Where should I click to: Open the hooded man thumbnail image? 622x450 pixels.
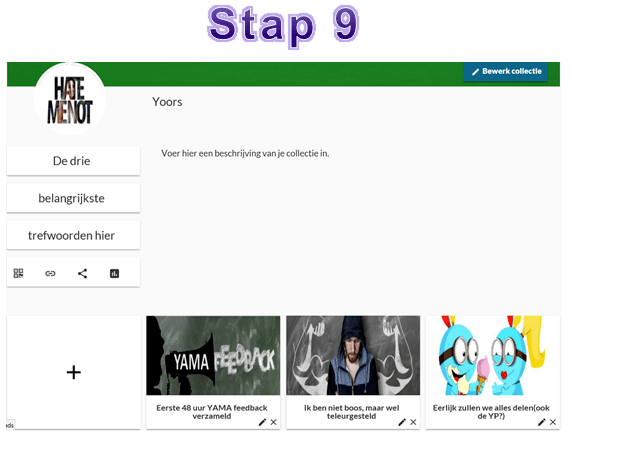[x=353, y=356]
